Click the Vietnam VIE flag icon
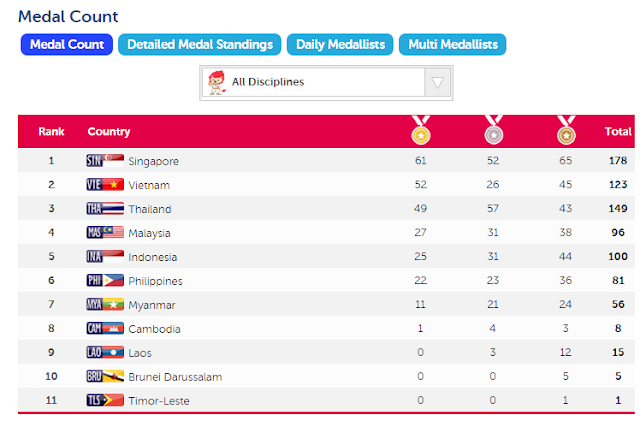Viewport: 640px width, 421px height. 105,185
